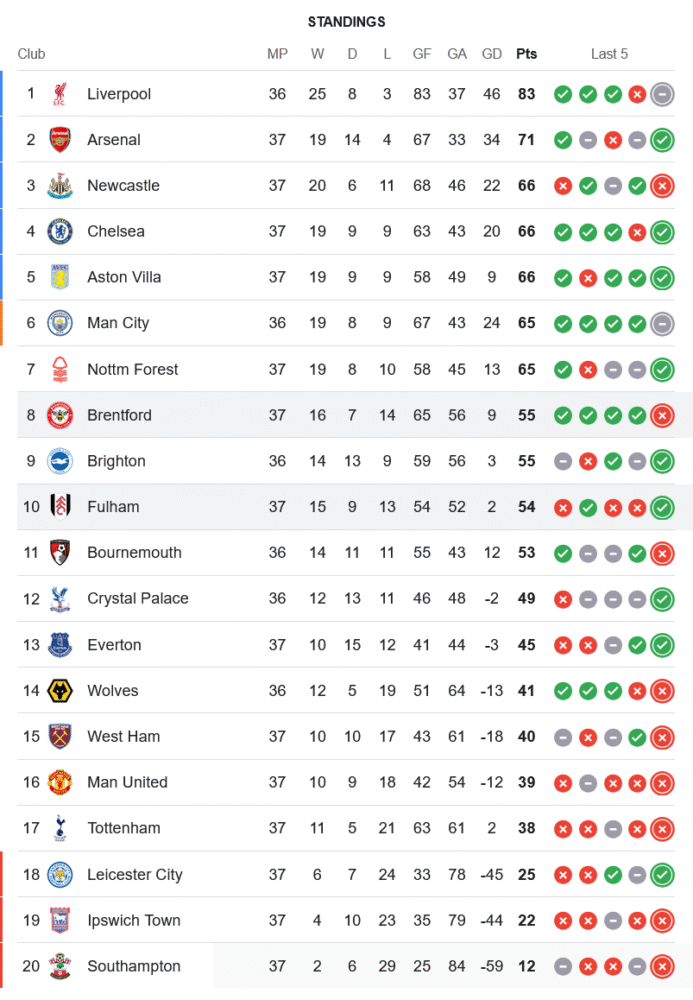The image size is (693, 1000).
Task: Click the Wolves club crest icon
Action: coord(60,691)
